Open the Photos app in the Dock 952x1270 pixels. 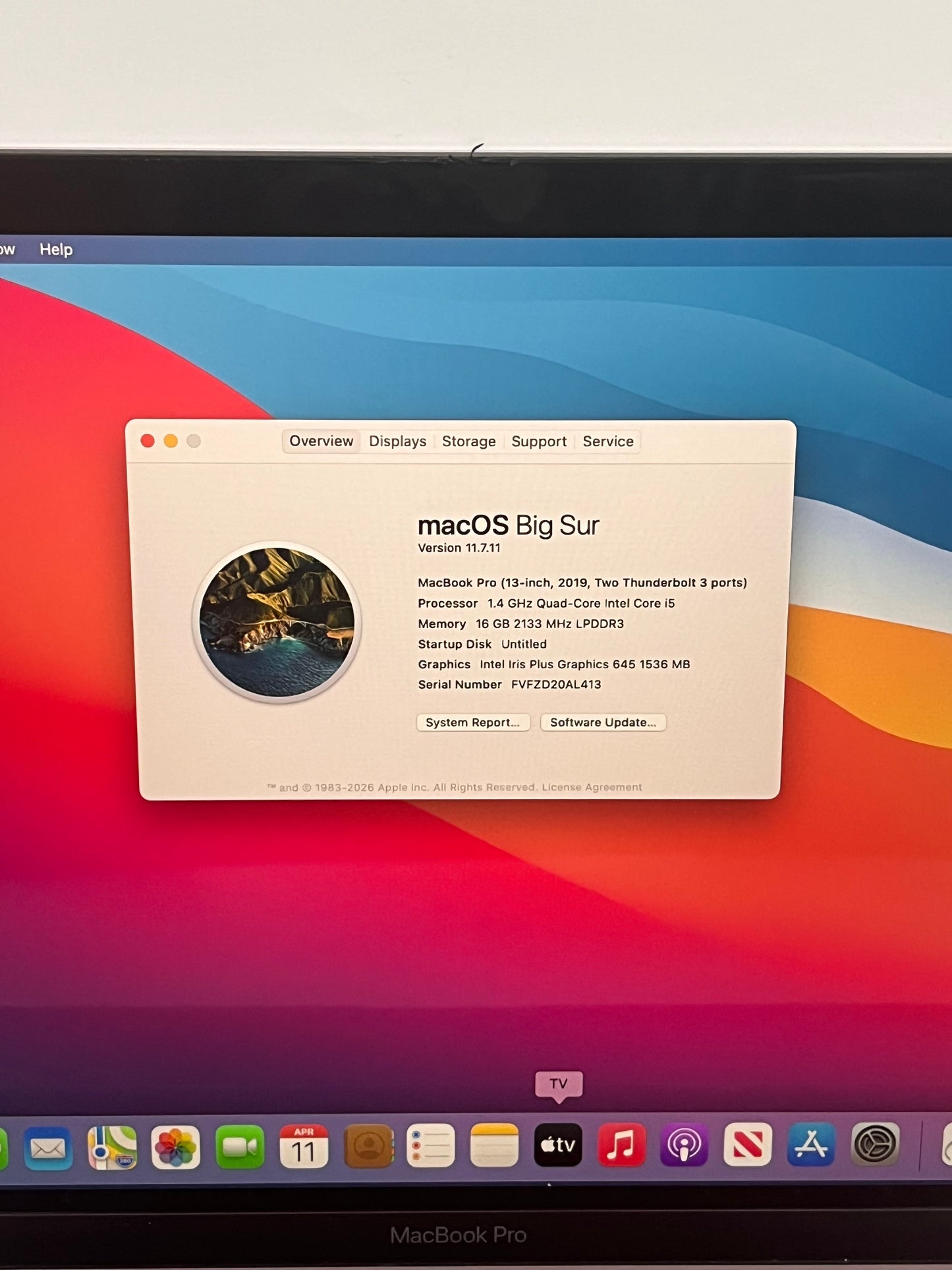[175, 1147]
